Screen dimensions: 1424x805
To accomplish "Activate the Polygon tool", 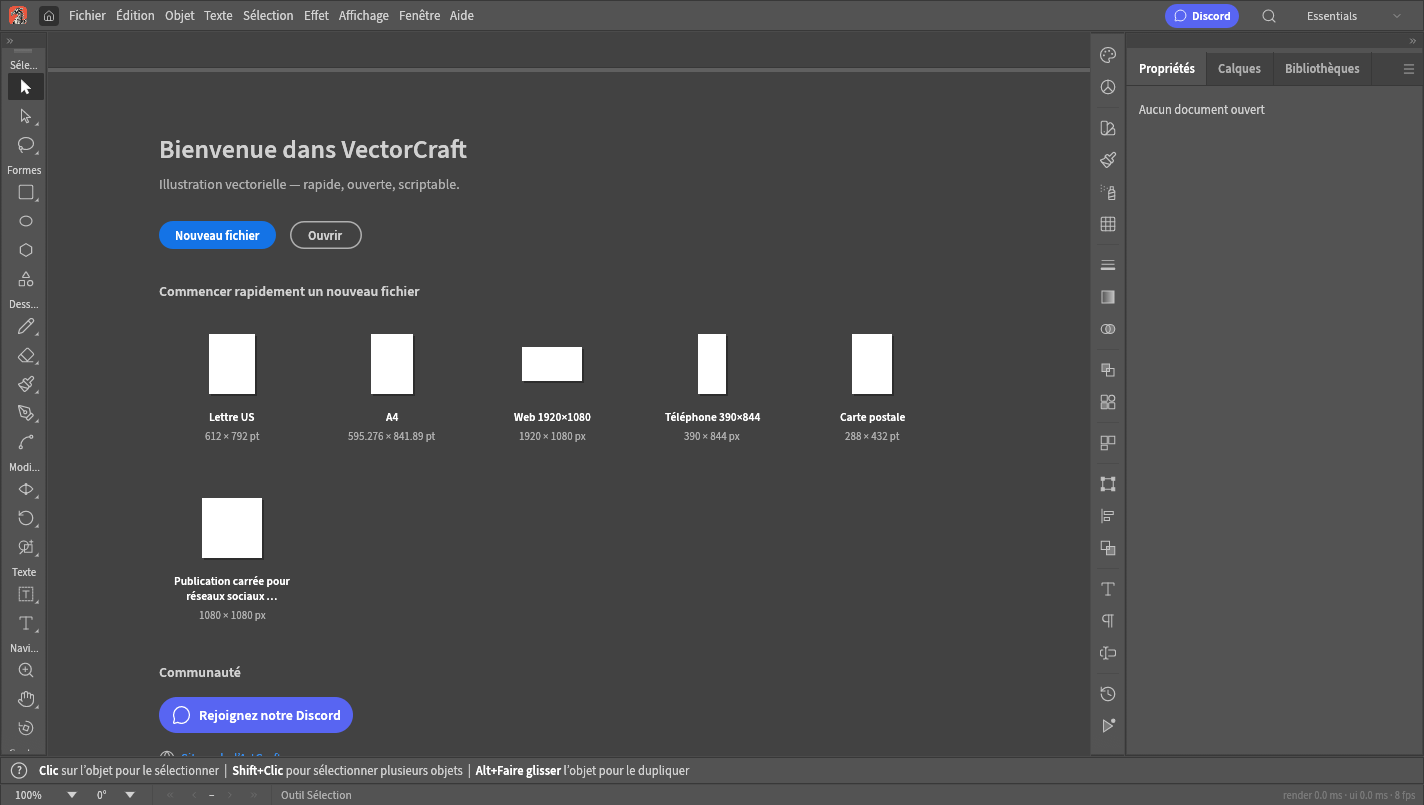I will pyautogui.click(x=26, y=250).
